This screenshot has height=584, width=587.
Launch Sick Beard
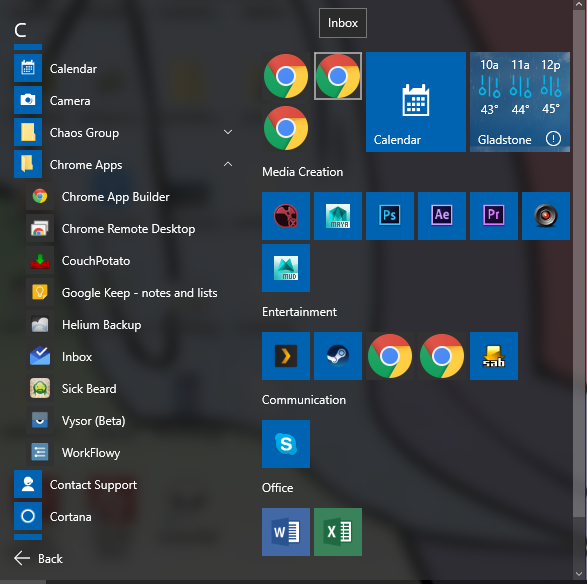130,389
